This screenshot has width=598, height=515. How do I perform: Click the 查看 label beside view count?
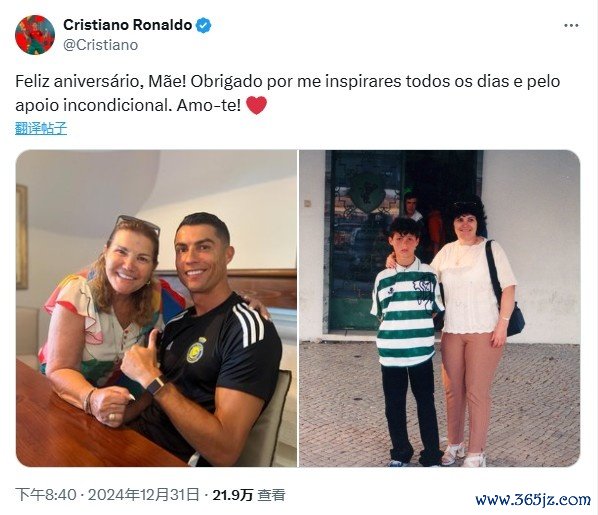pos(271,495)
